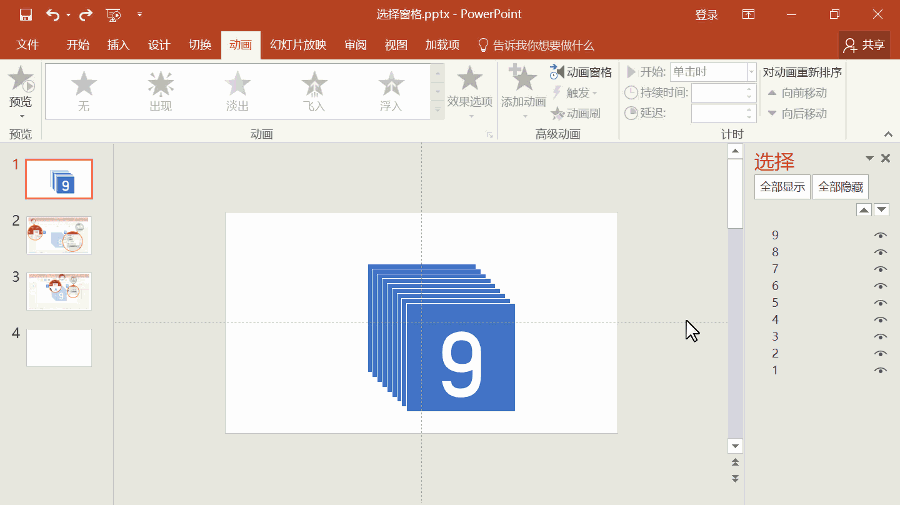Click the 添加动画 add animation icon

(523, 80)
